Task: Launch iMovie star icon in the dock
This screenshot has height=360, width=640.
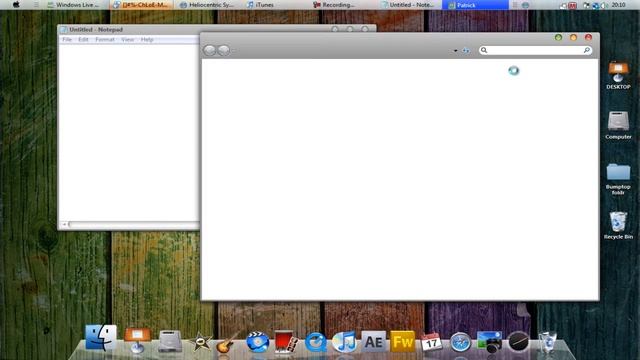Action: coord(201,342)
